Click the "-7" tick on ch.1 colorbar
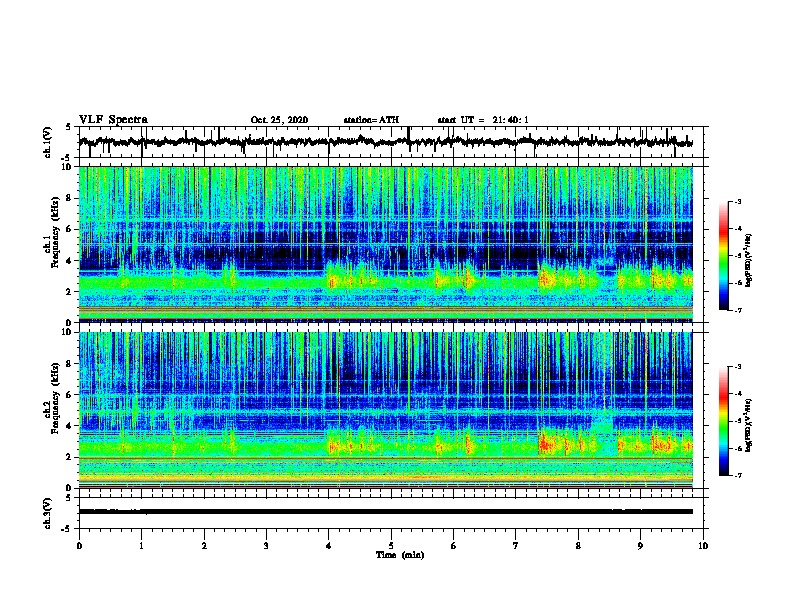Viewport: 792px width, 612px height. [737, 310]
